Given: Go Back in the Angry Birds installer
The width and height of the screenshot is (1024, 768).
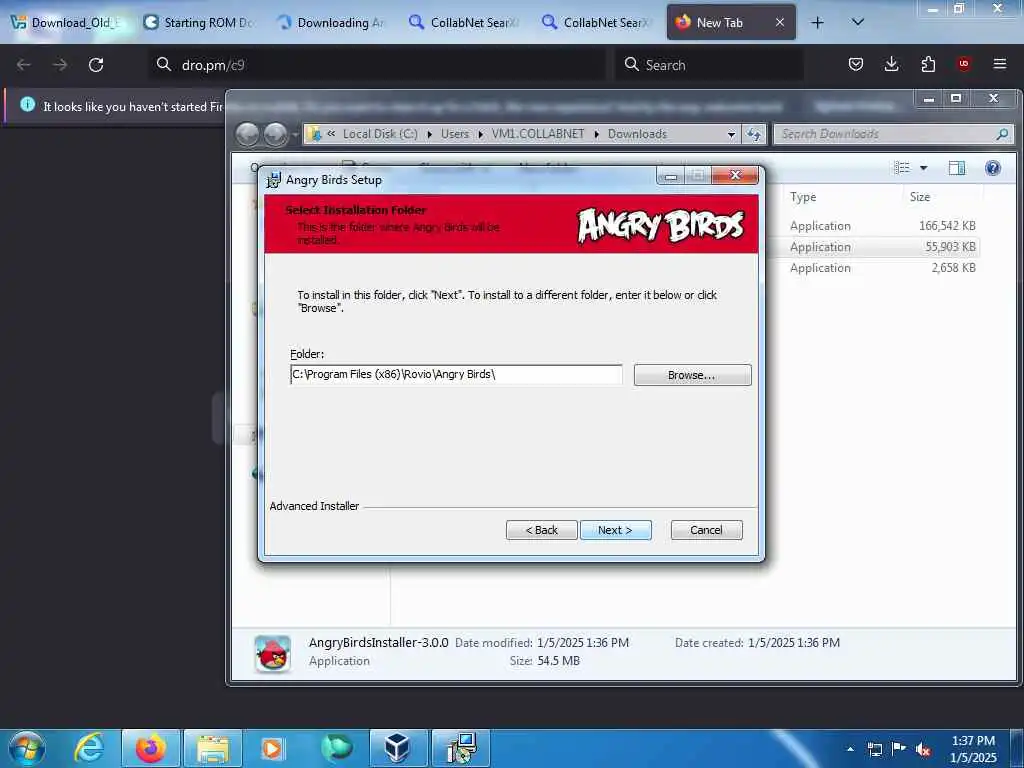Looking at the screenshot, I should click(541, 530).
